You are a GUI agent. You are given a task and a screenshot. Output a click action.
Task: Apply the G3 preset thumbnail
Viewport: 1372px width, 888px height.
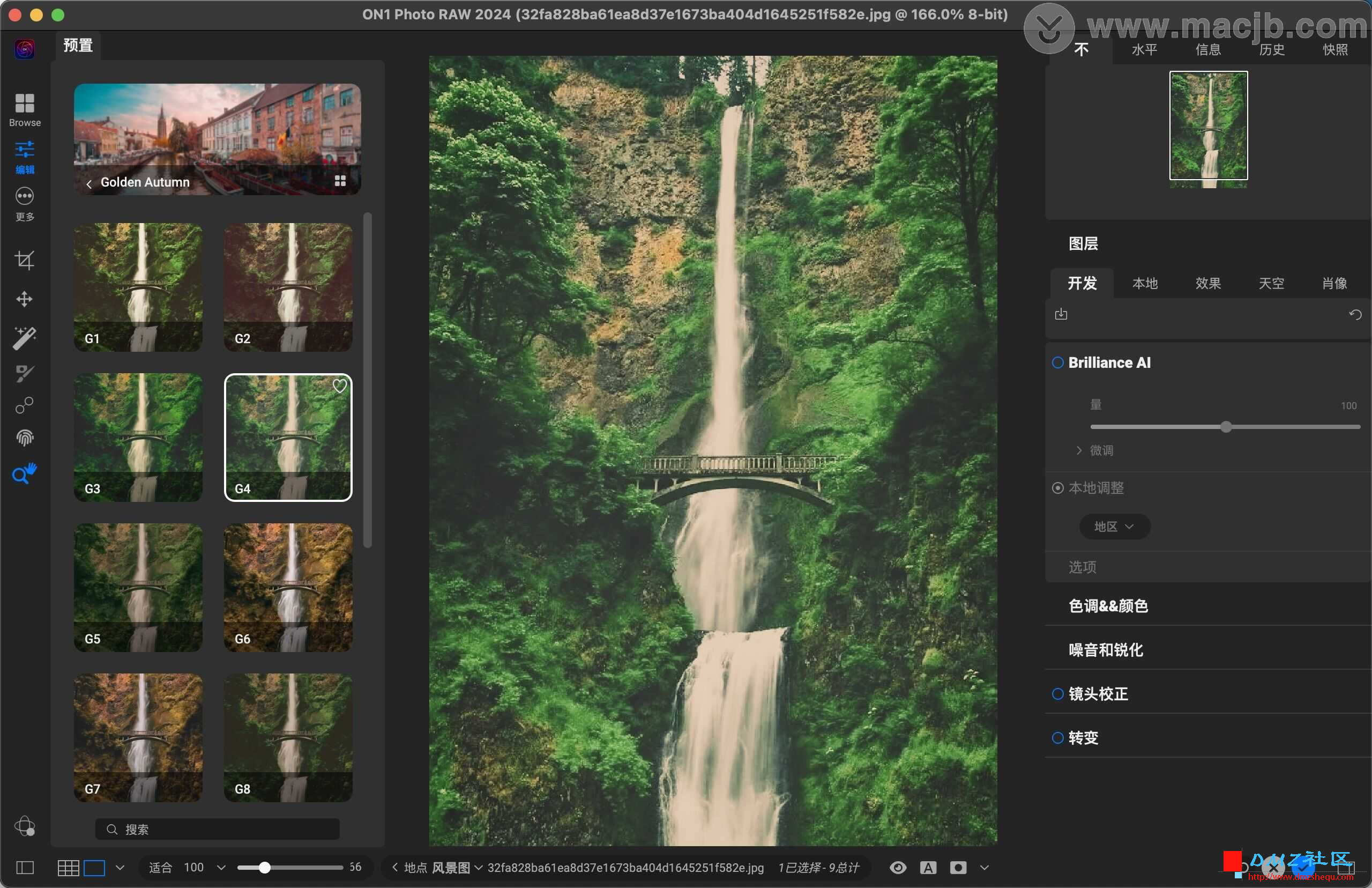[138, 437]
